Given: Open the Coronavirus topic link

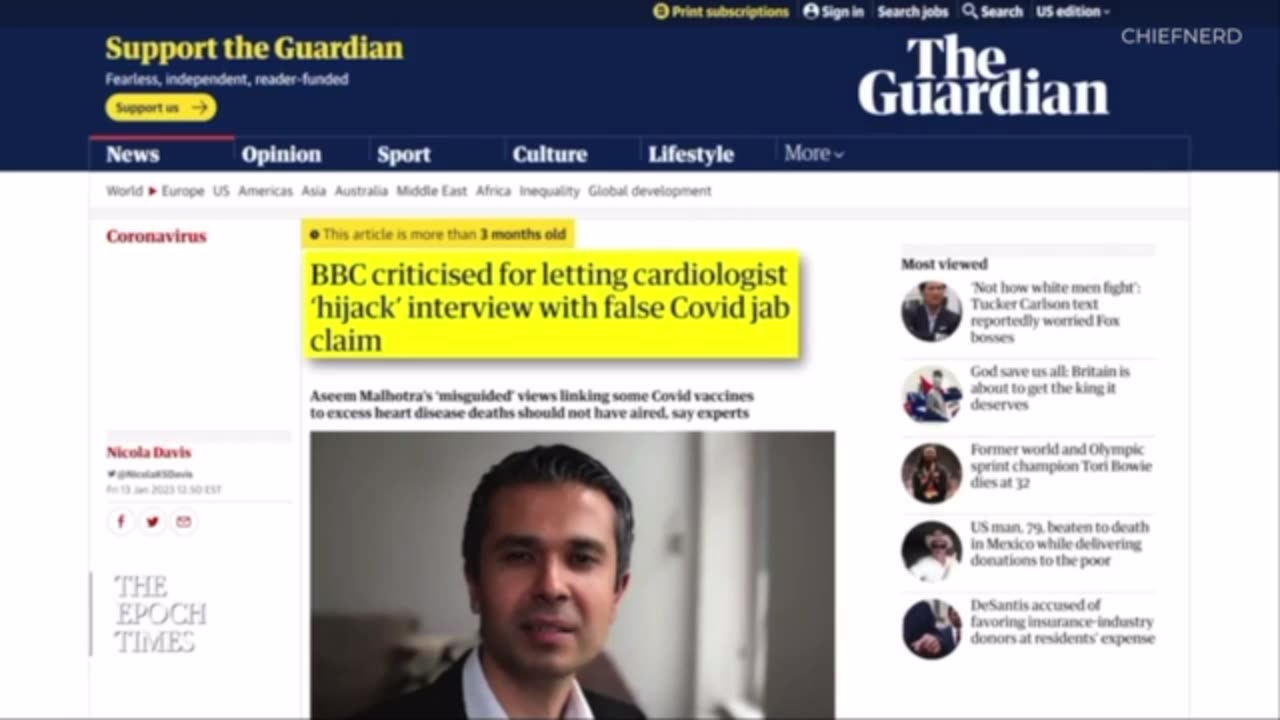Looking at the screenshot, I should point(156,236).
